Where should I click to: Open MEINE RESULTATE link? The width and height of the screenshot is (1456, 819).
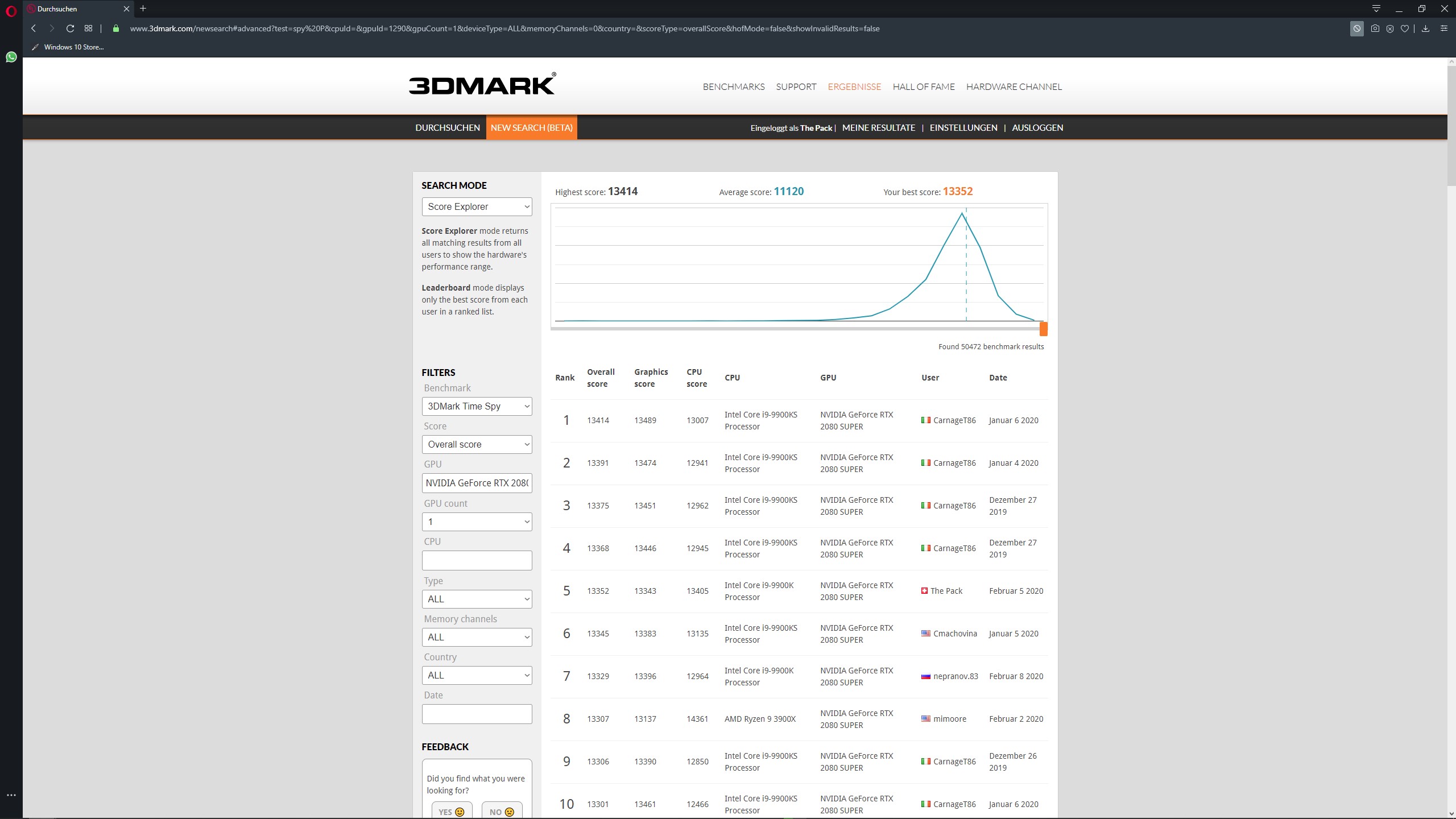[878, 127]
